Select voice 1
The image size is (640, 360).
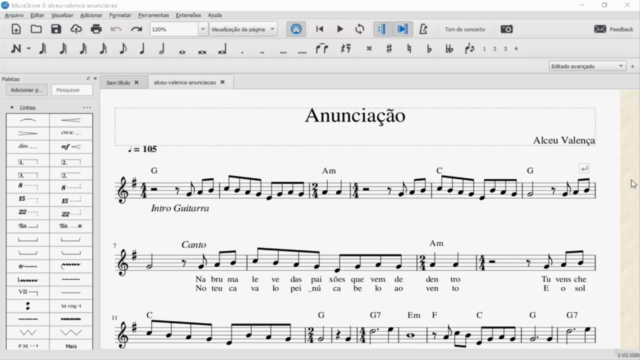[484, 49]
